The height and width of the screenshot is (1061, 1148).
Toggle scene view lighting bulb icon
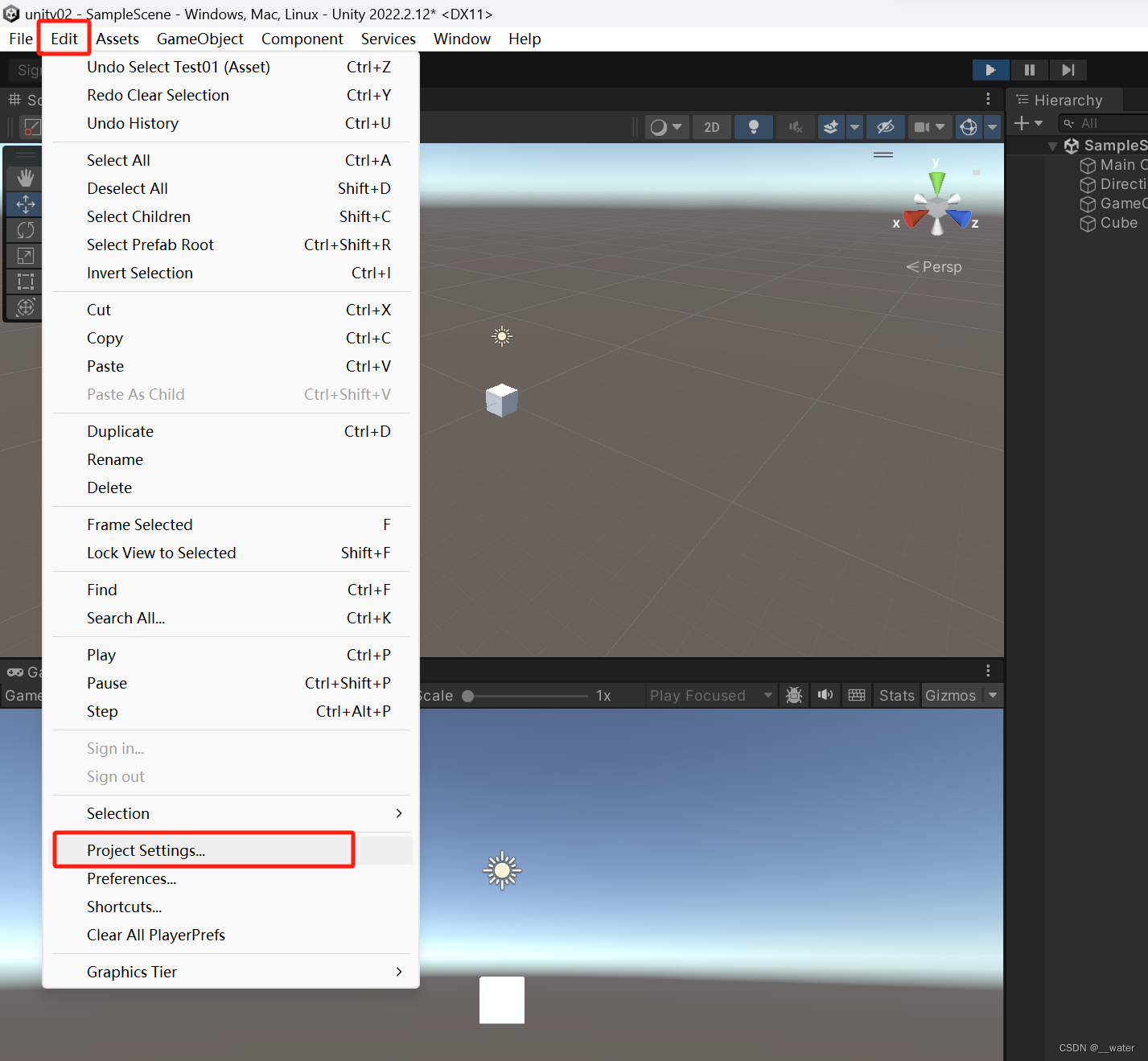754,126
